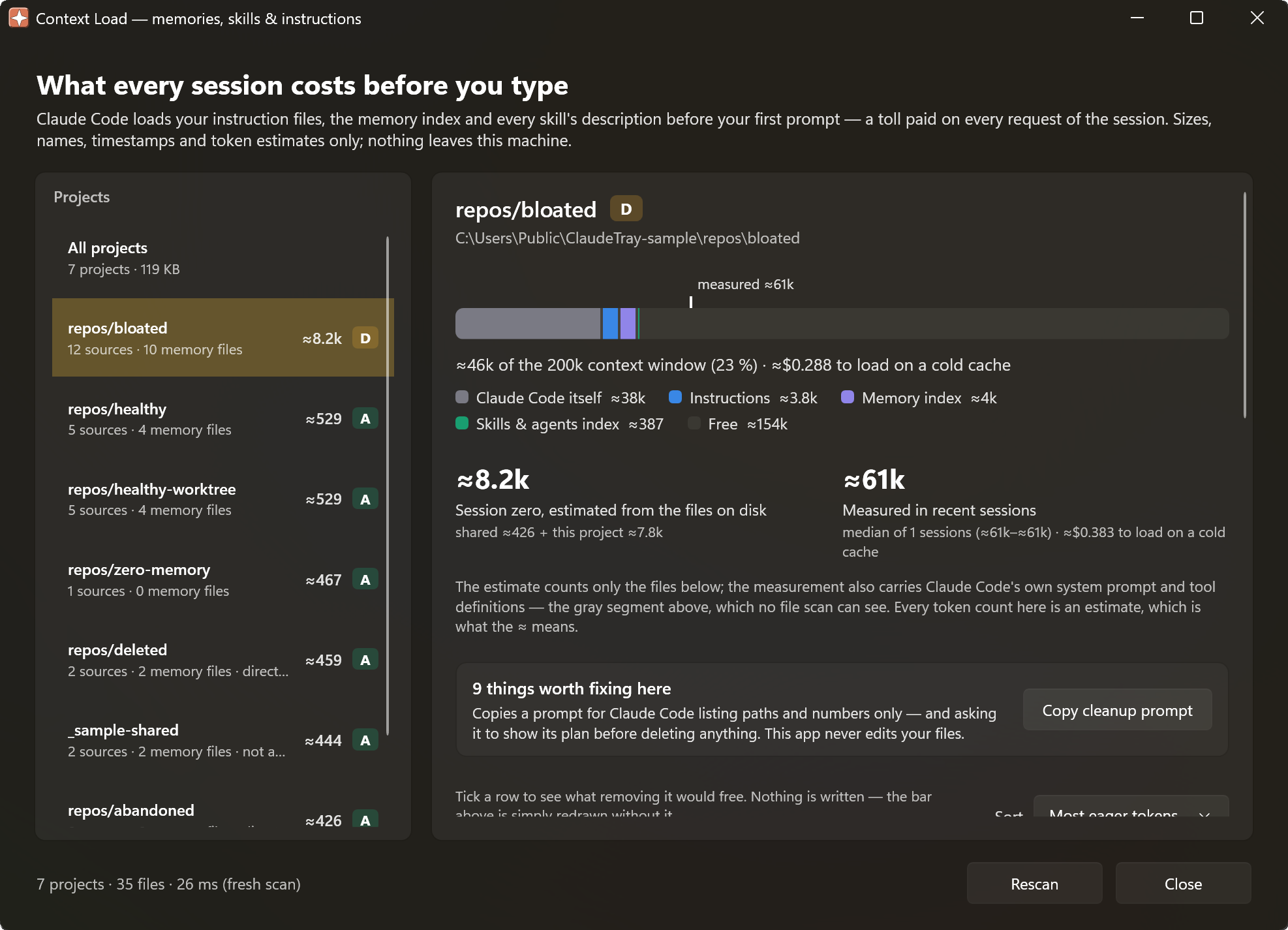1288x930 pixels.
Task: Click the A badge on the repos/abandoned row
Action: coord(365,819)
